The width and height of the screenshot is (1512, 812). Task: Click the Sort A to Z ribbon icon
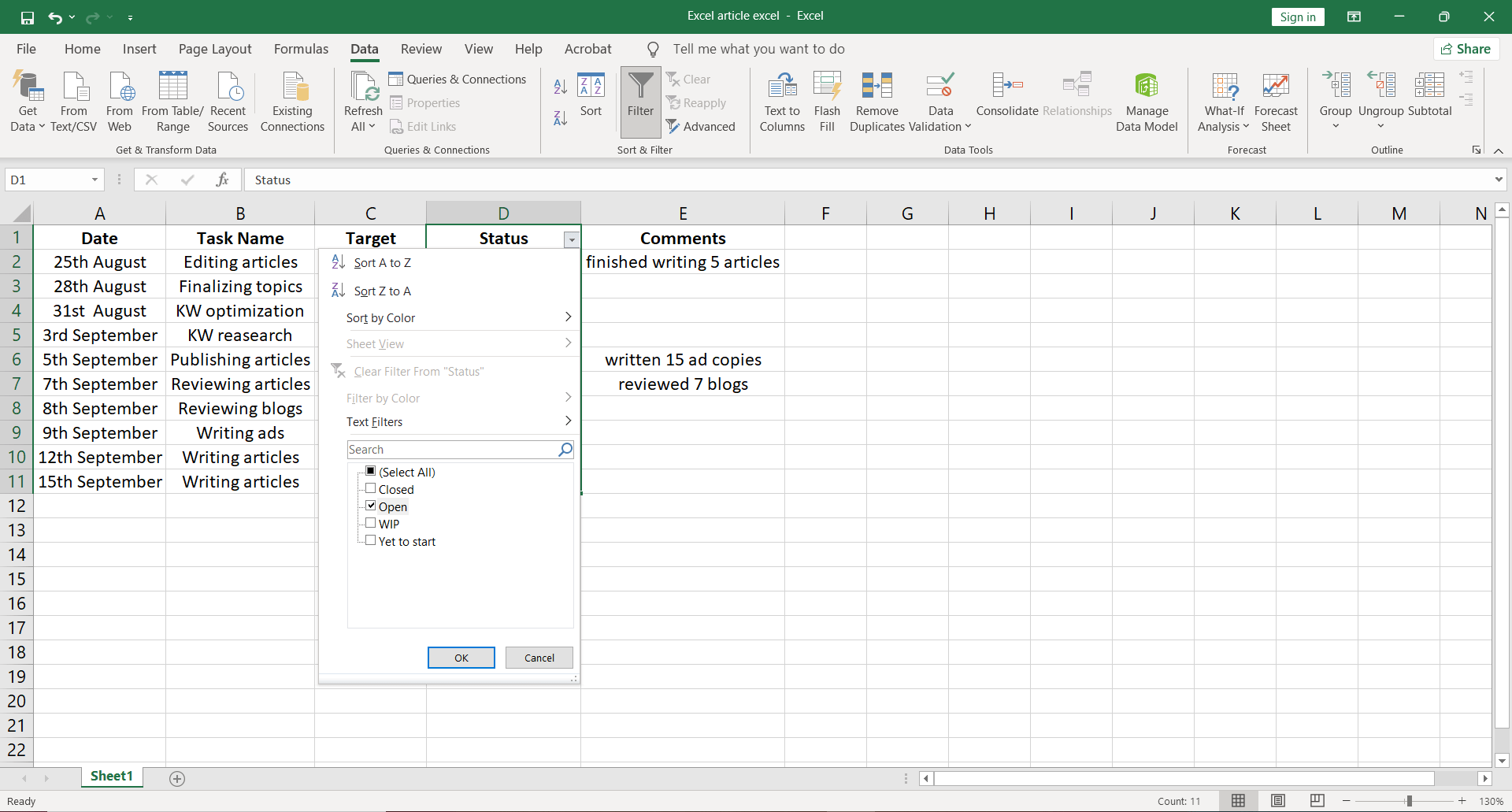coord(560,87)
